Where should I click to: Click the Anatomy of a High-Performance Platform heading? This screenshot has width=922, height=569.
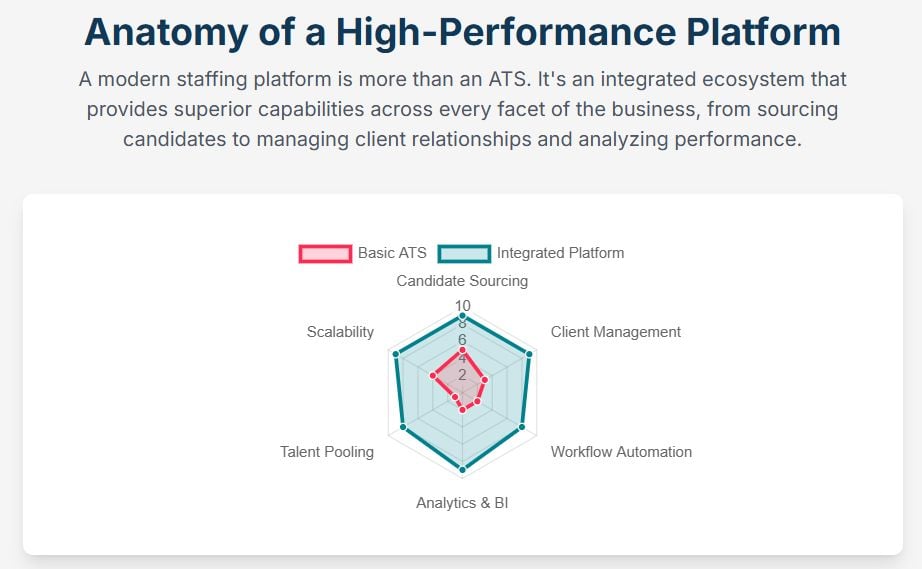pyautogui.click(x=462, y=32)
